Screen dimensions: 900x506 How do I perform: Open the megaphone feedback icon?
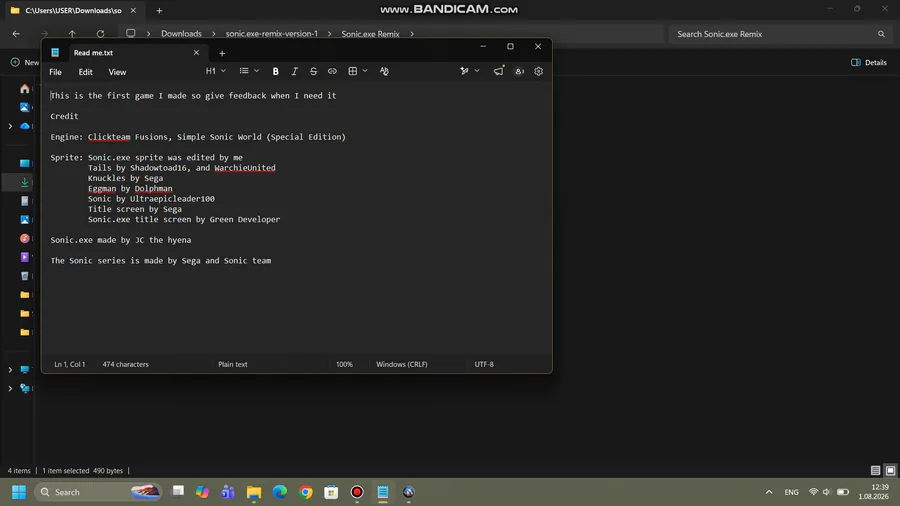tap(499, 71)
